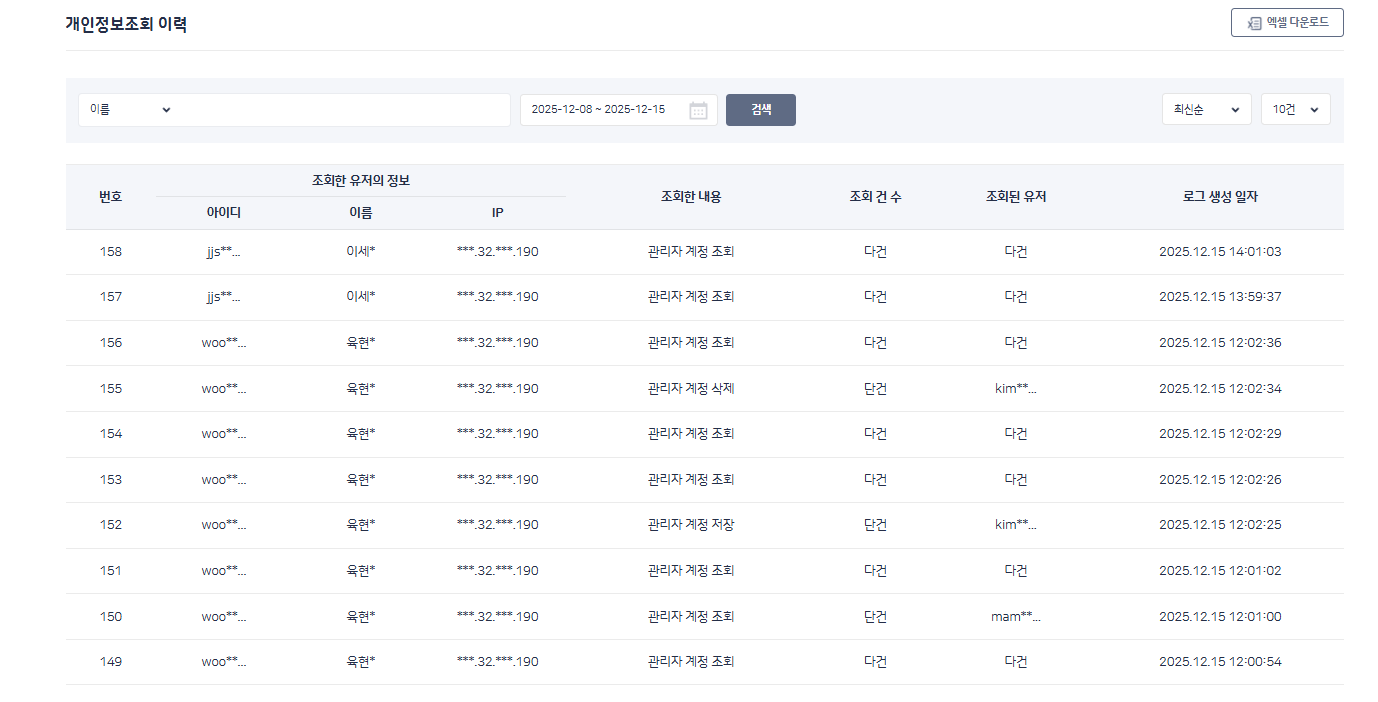Select log row number 149
Screen dimensions: 1378x702
(111, 662)
